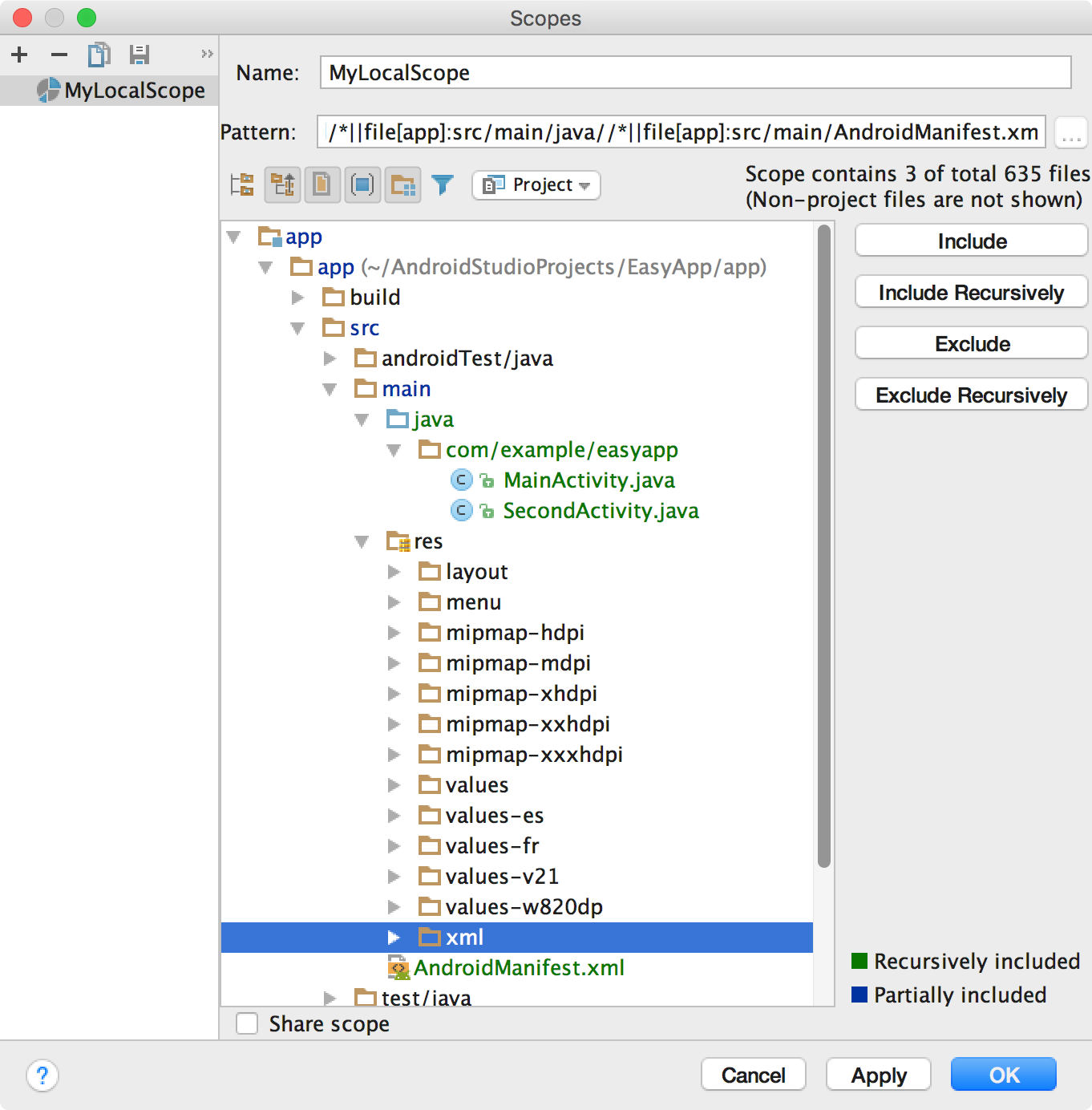Click the Group By Modules icon
1092x1110 pixels.
(x=402, y=184)
